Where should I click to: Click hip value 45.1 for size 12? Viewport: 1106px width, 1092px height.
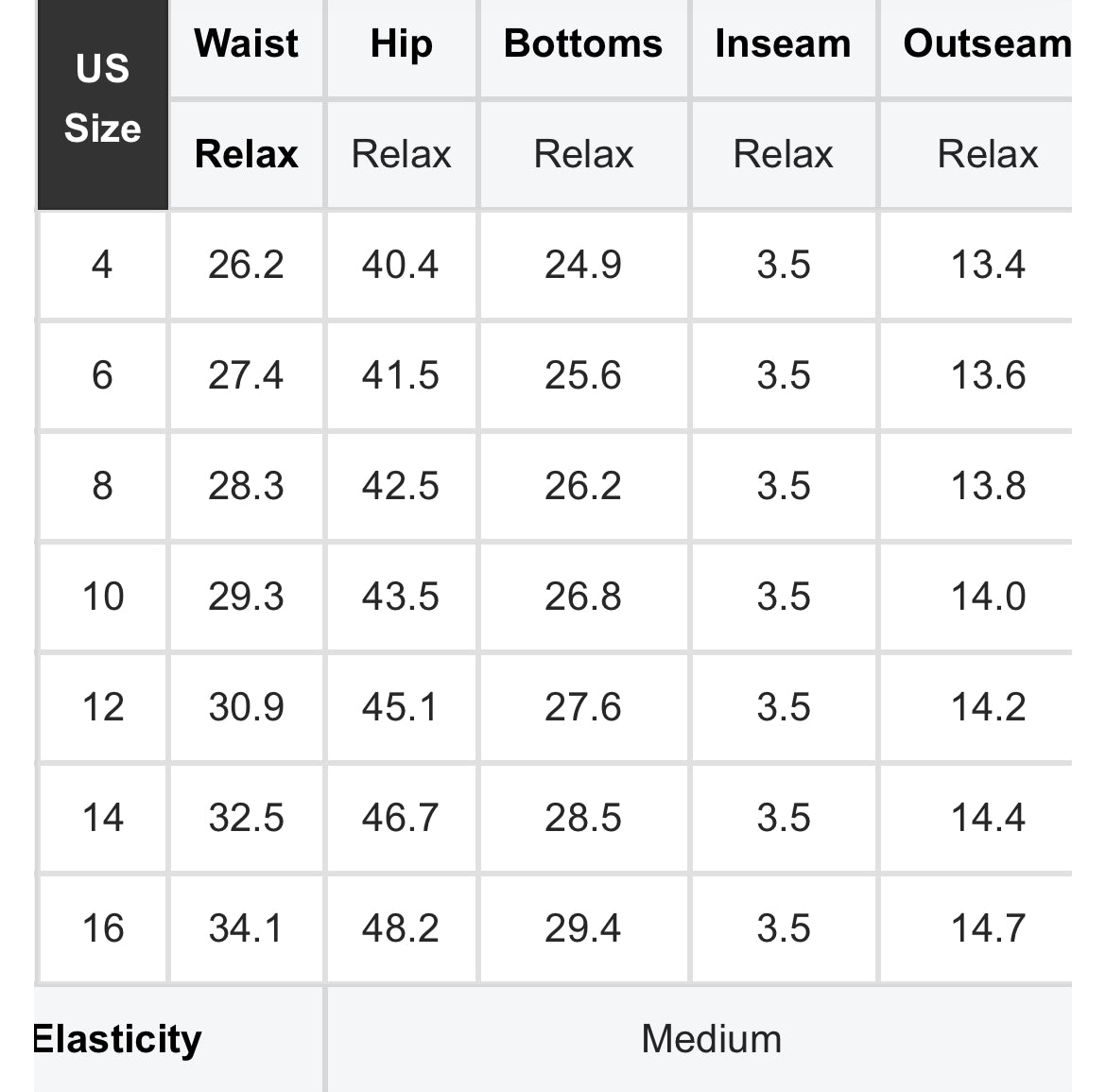400,707
